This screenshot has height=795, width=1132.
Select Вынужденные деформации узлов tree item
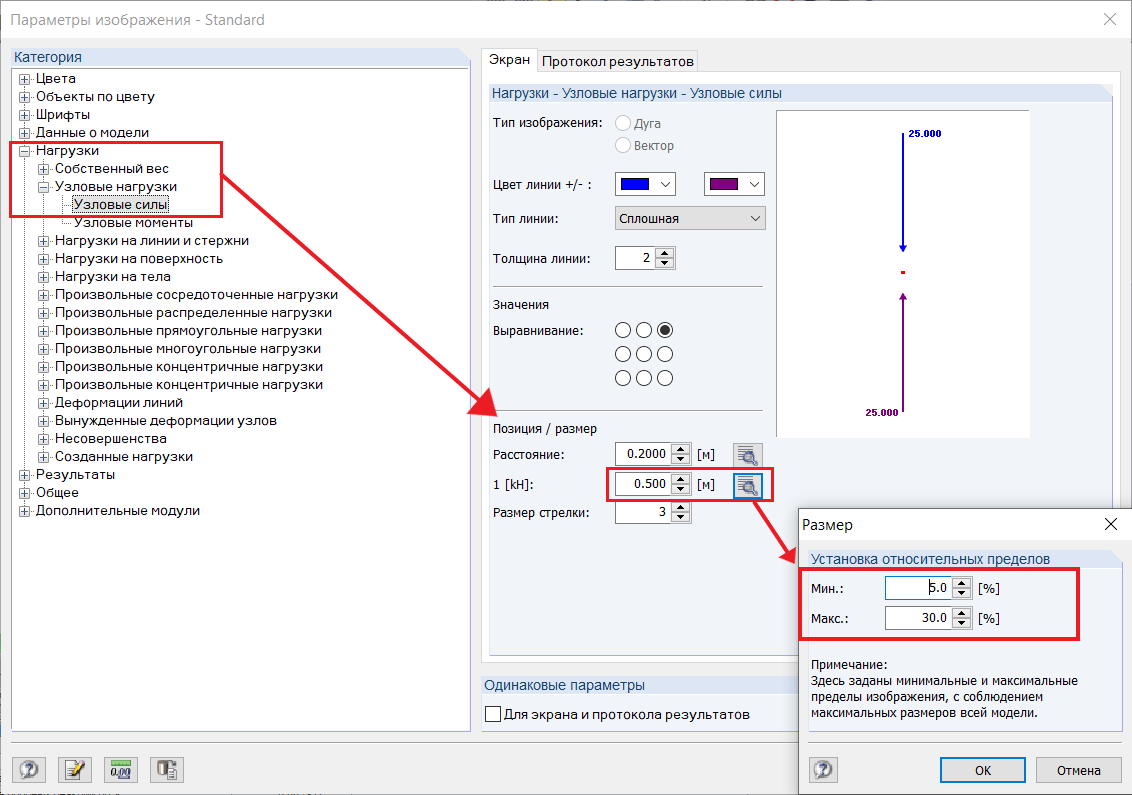pos(165,420)
